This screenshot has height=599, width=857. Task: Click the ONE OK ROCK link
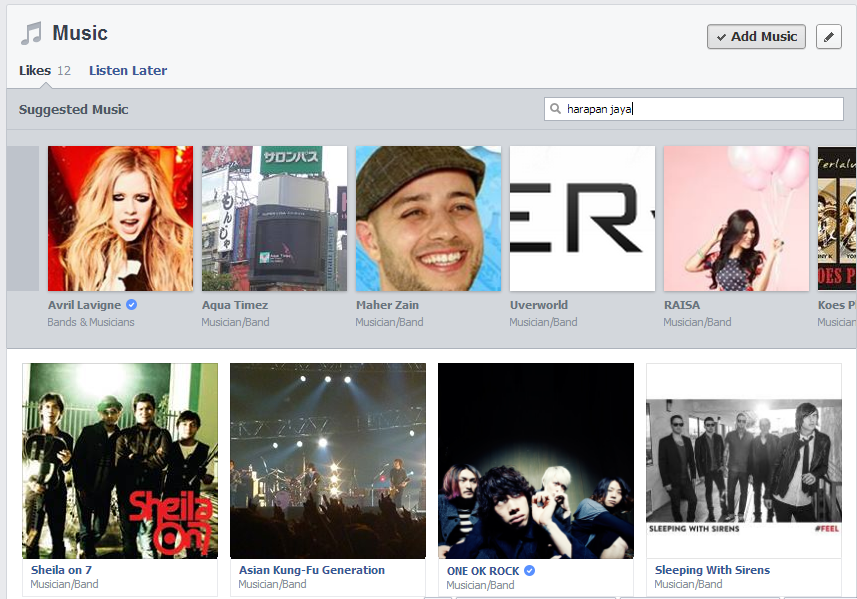tap(483, 571)
